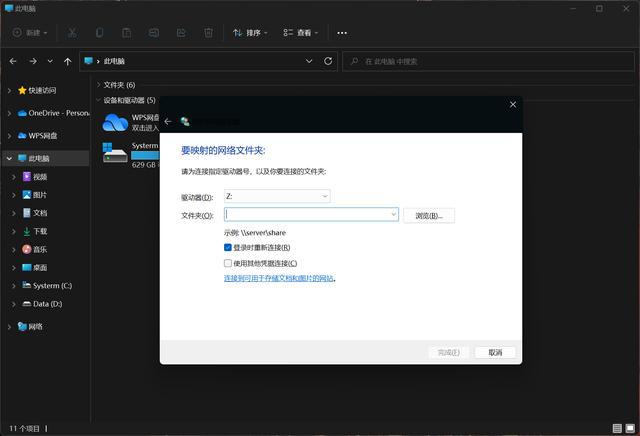This screenshot has width=640, height=436.
Task: Click the 完成(F) finish button
Action: (x=449, y=352)
